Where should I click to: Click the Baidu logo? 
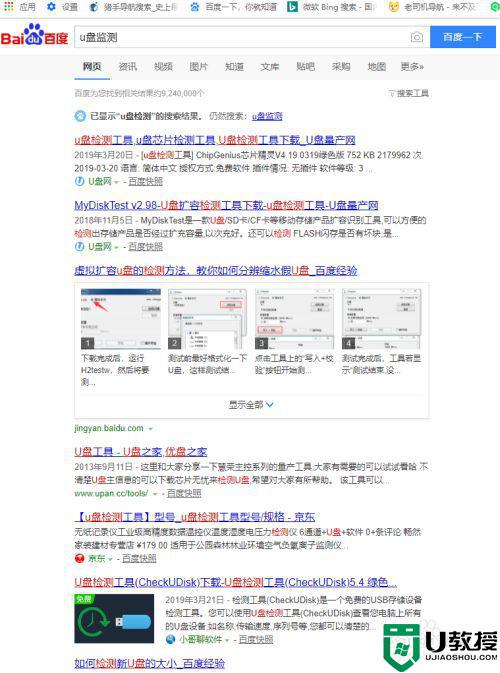34,35
